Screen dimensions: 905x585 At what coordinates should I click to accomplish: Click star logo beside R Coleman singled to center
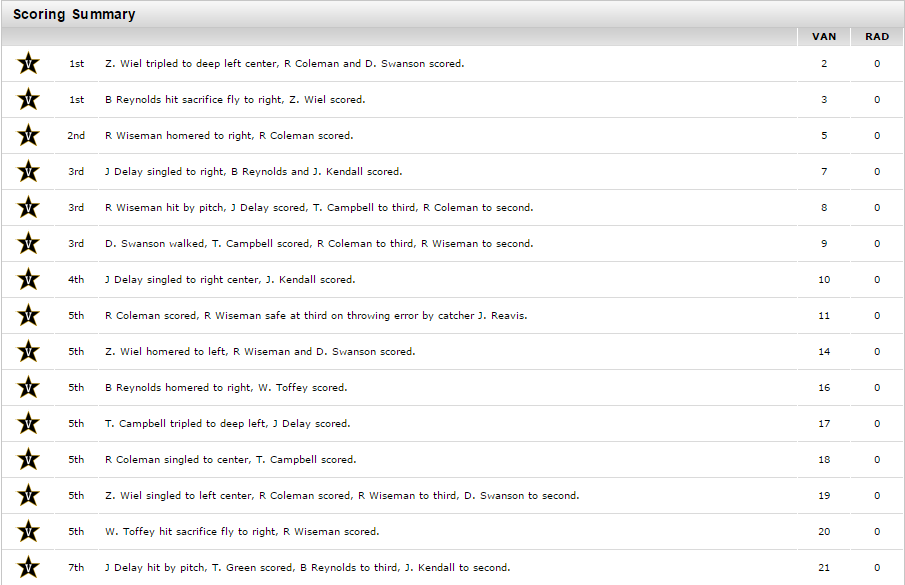click(28, 459)
